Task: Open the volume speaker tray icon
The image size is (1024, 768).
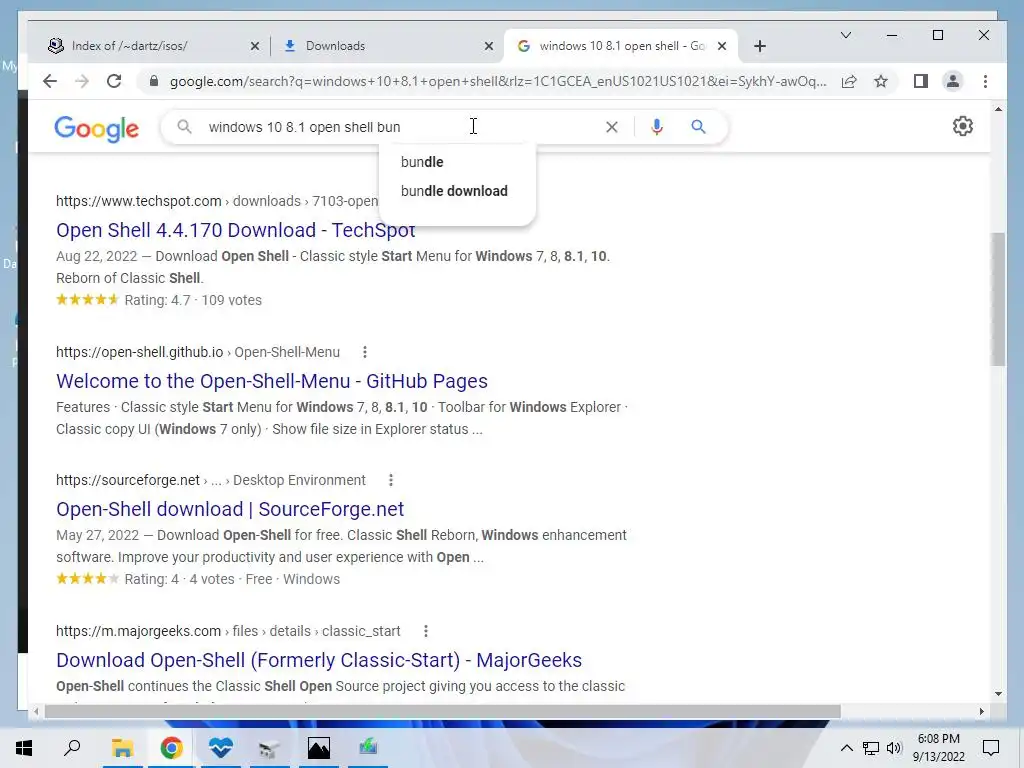Action: tap(894, 748)
